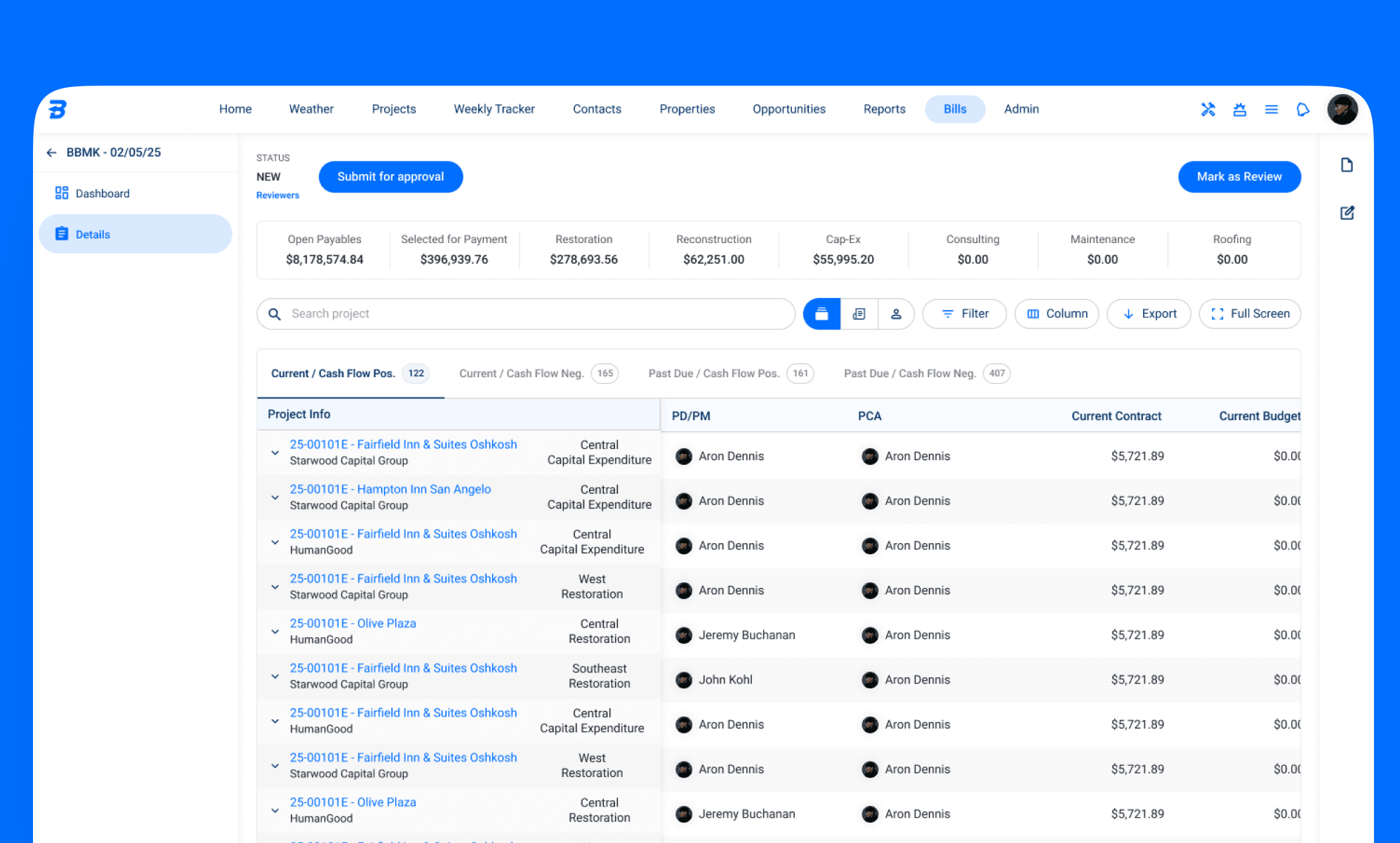Open Details in the sidebar
The width and height of the screenshot is (1400, 843).
(x=136, y=234)
